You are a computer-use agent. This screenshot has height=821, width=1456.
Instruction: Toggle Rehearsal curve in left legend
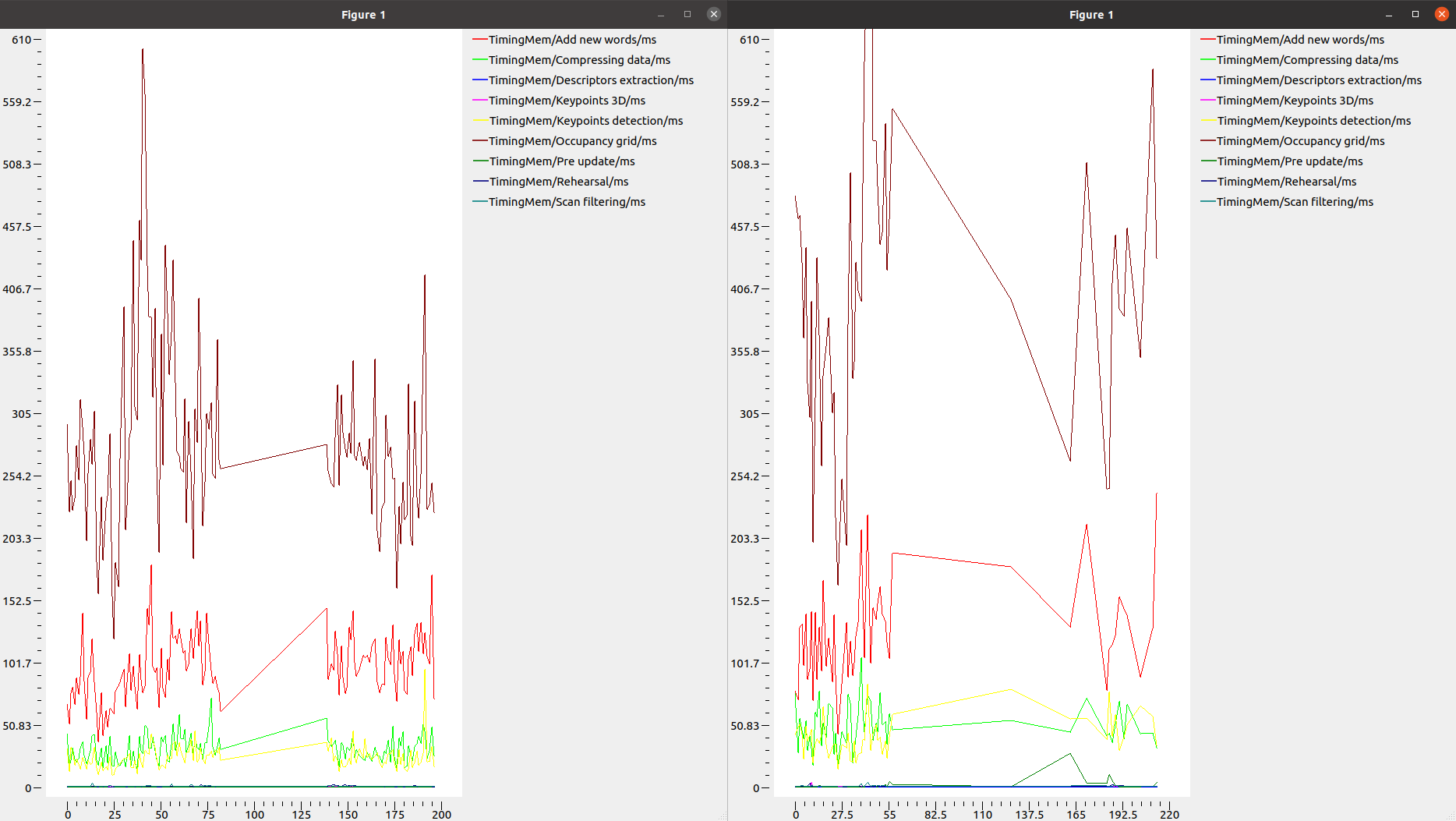[558, 182]
